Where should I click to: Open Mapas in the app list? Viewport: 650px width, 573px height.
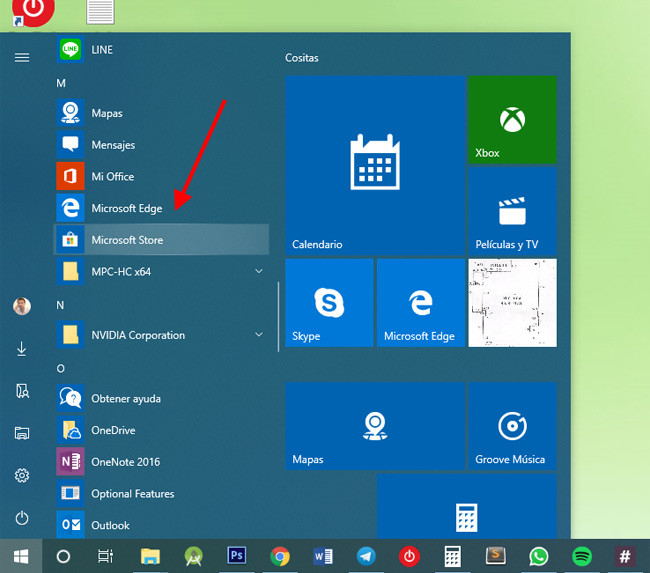pos(162,113)
